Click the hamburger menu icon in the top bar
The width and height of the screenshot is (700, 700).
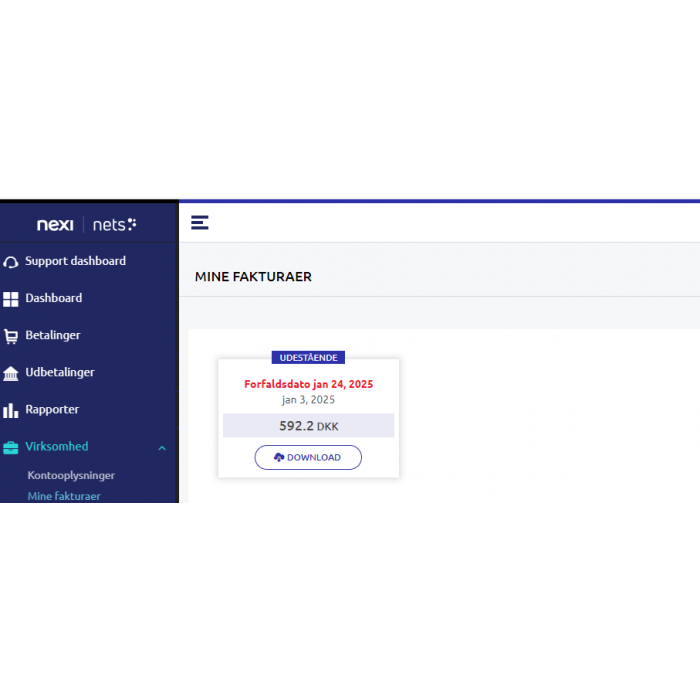200,222
